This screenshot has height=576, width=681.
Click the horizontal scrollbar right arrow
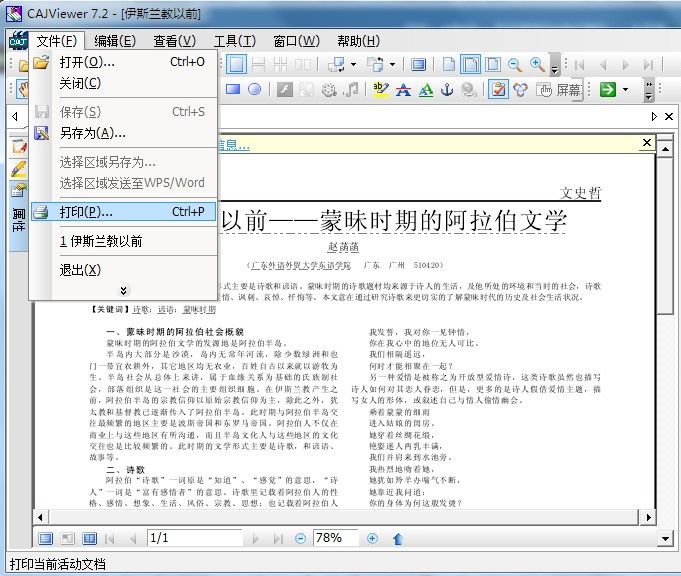tap(648, 517)
